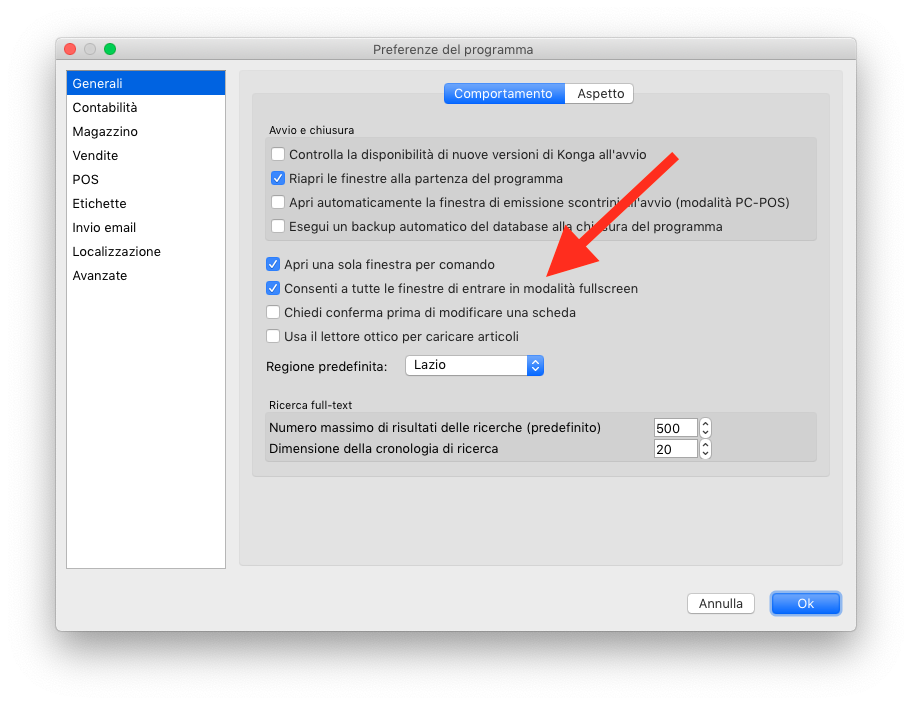
Task: Click the max results field showing 500
Action: coord(675,428)
